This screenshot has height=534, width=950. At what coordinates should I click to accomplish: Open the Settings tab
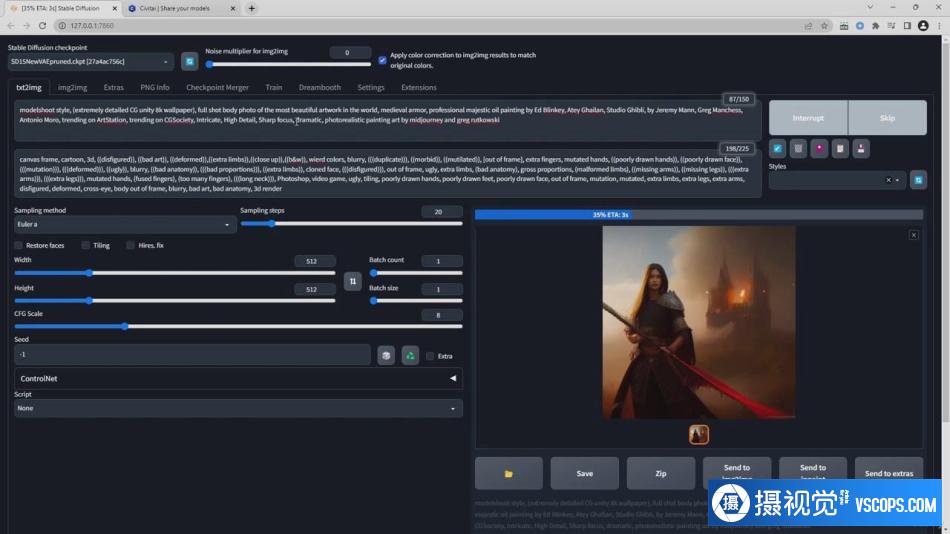tap(371, 87)
